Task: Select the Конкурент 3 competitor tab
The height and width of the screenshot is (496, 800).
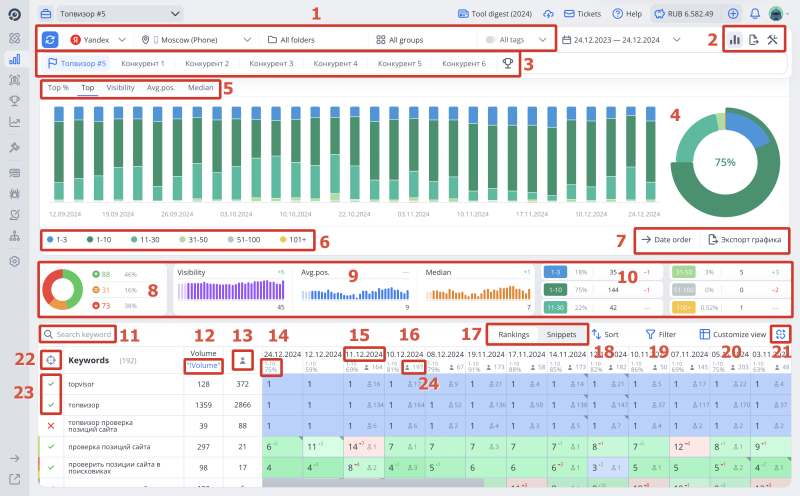Action: click(271, 63)
